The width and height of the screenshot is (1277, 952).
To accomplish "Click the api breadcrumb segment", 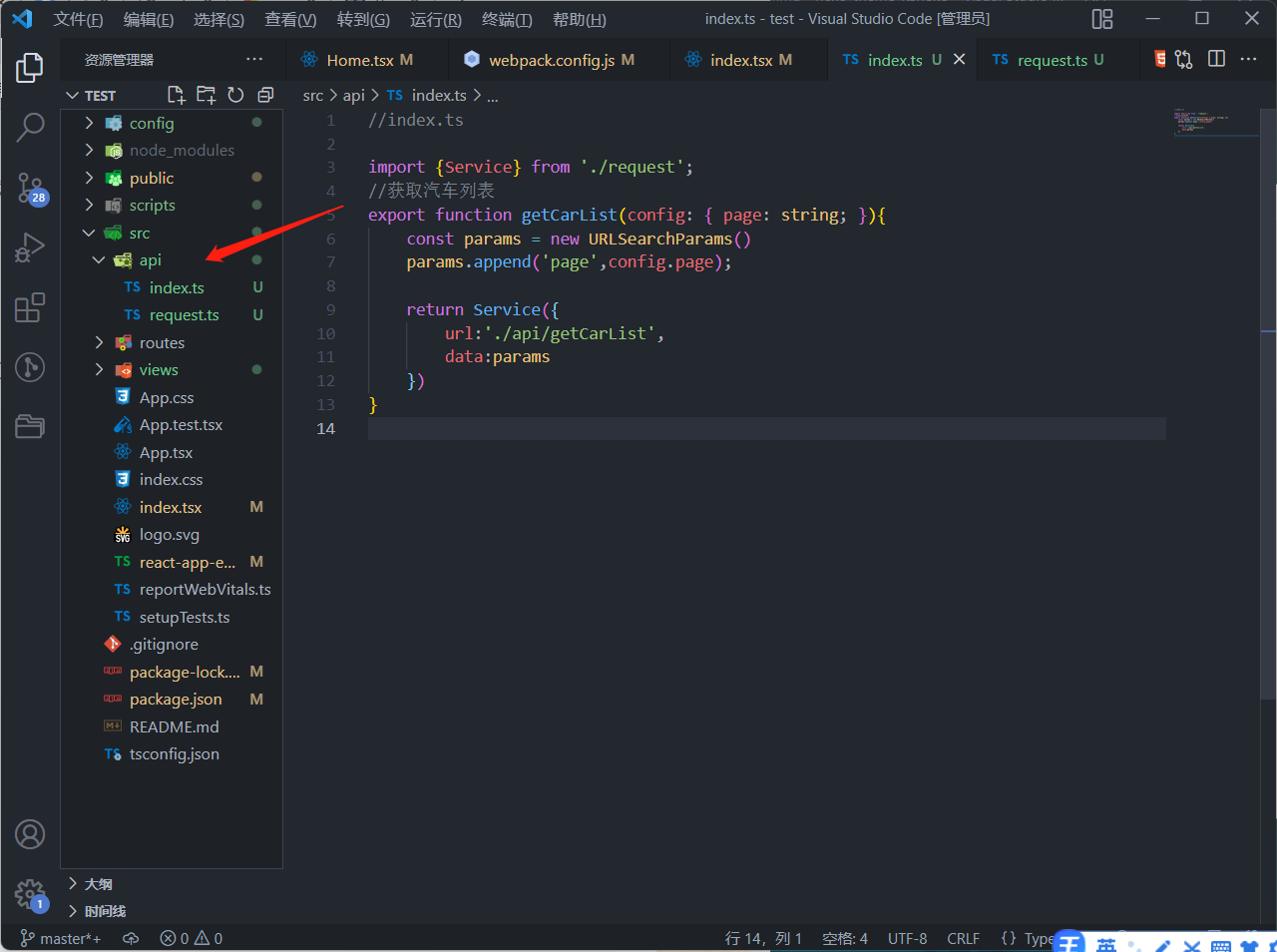I will (354, 95).
